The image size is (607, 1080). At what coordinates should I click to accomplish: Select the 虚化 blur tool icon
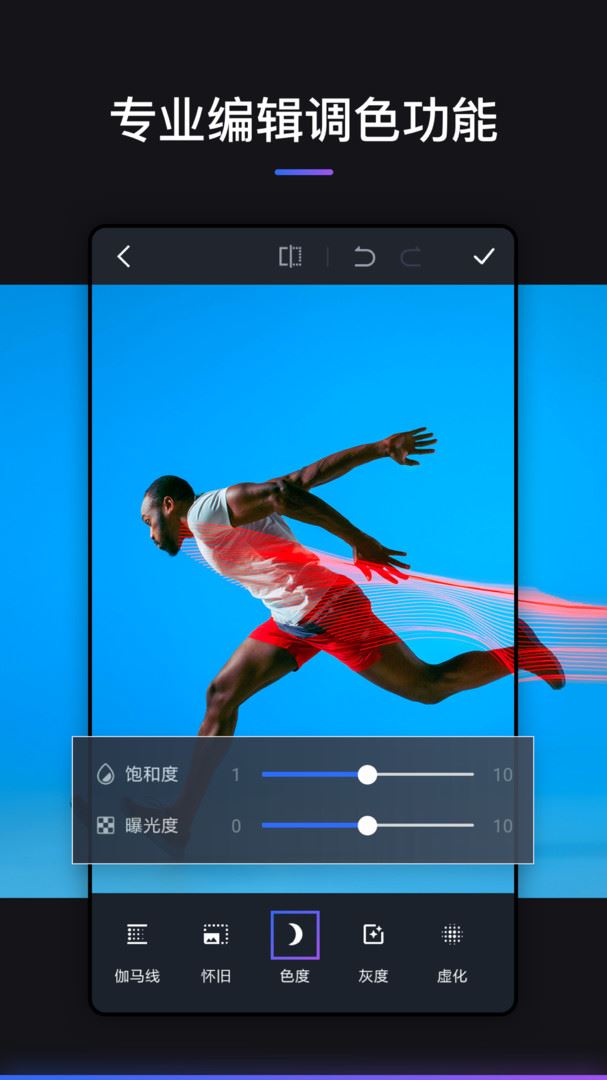click(452, 935)
